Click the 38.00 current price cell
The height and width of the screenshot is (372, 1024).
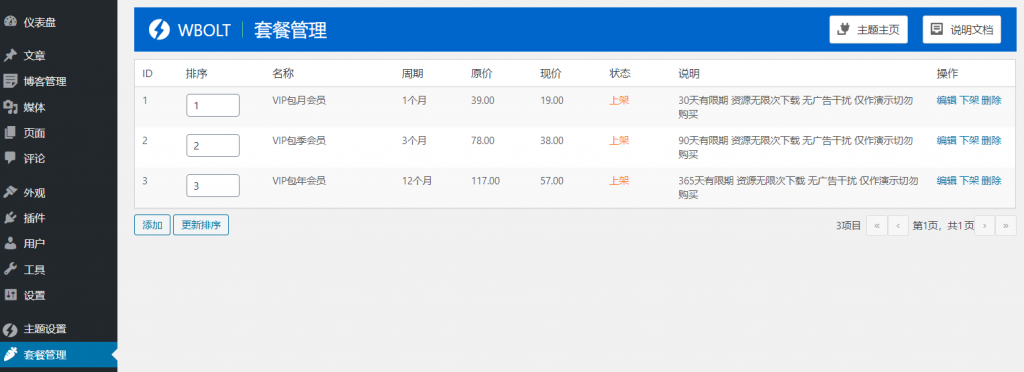(552, 140)
